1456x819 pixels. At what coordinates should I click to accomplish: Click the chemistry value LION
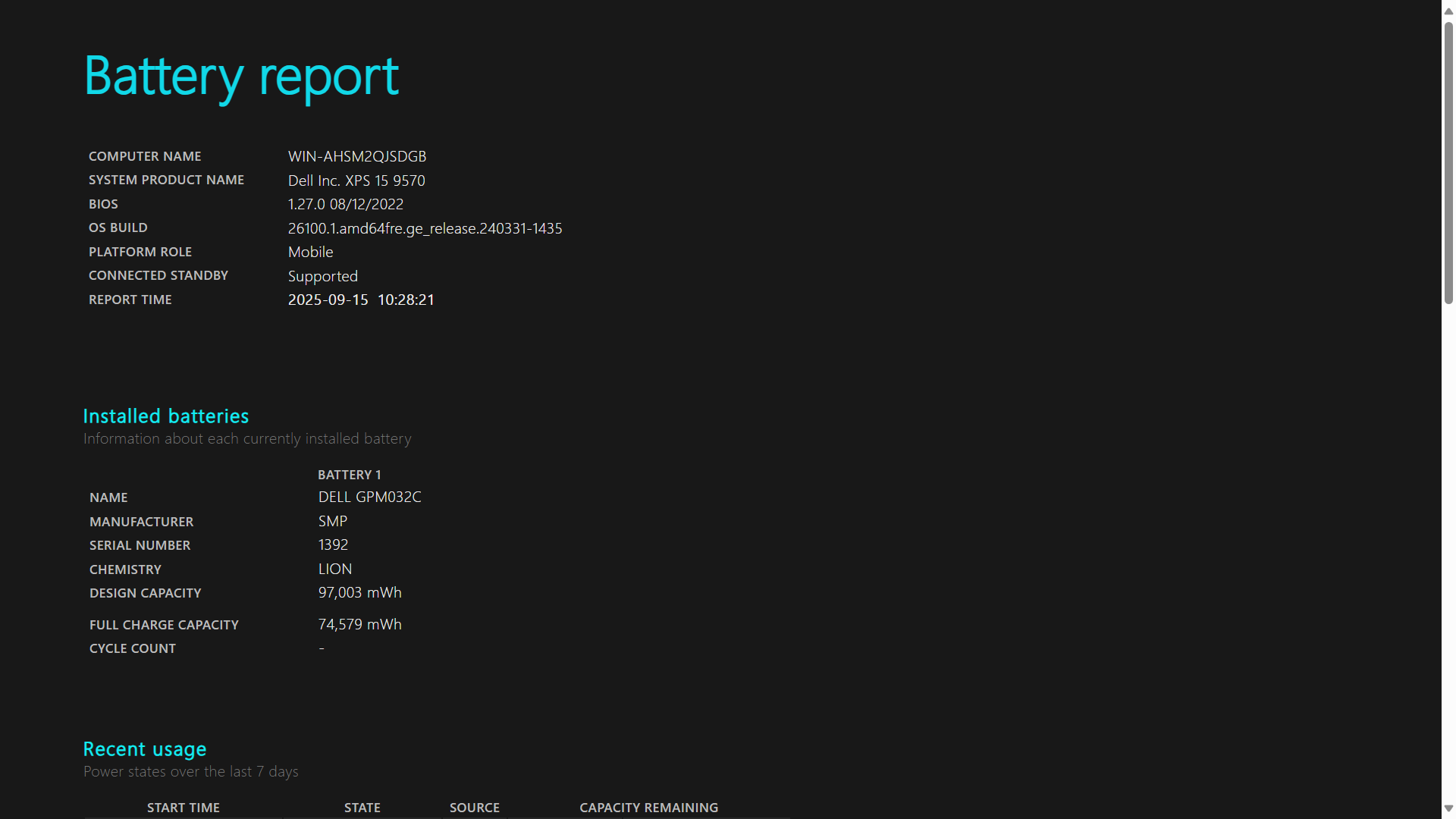tap(334, 569)
